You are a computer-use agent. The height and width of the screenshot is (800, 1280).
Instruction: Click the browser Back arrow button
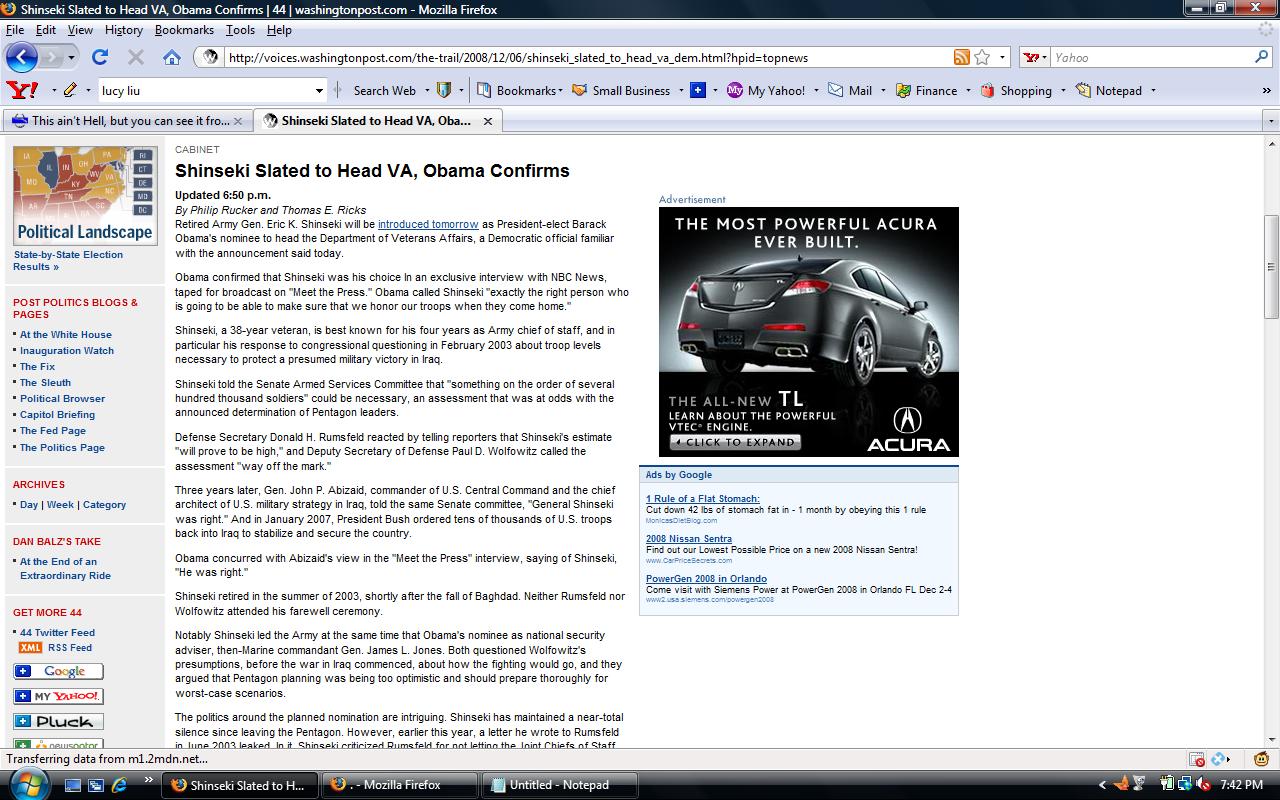pyautogui.click(x=22, y=57)
